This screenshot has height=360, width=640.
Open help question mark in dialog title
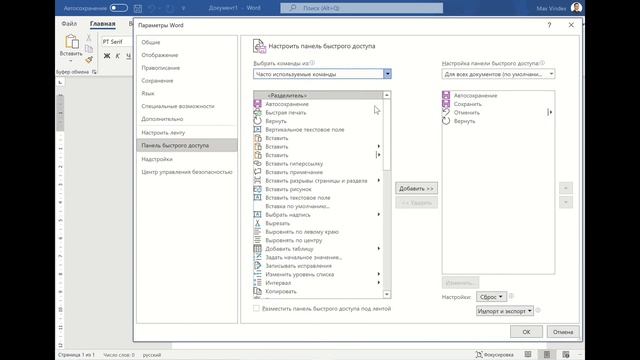pyautogui.click(x=549, y=25)
